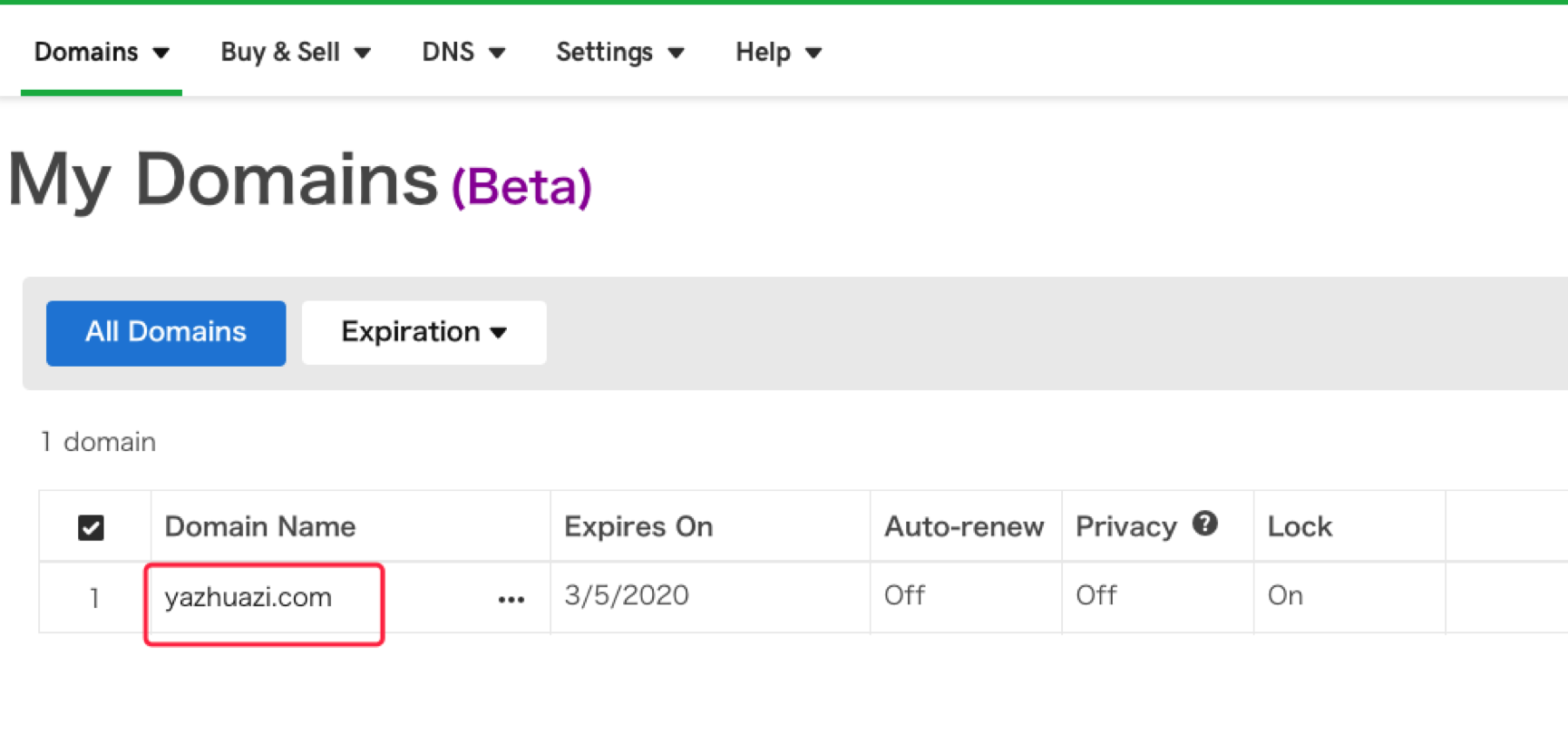This screenshot has height=755, width=1568.
Task: Click the Privacy column header text
Action: 1125,526
